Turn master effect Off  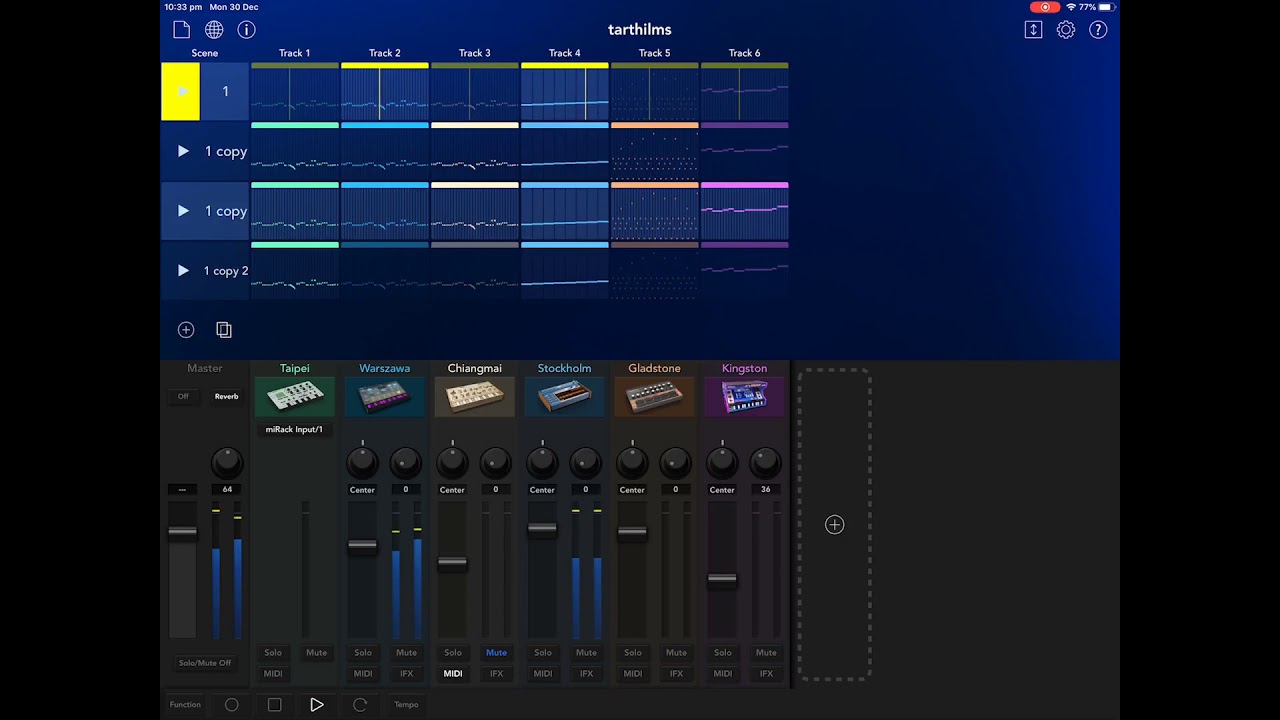(x=183, y=397)
